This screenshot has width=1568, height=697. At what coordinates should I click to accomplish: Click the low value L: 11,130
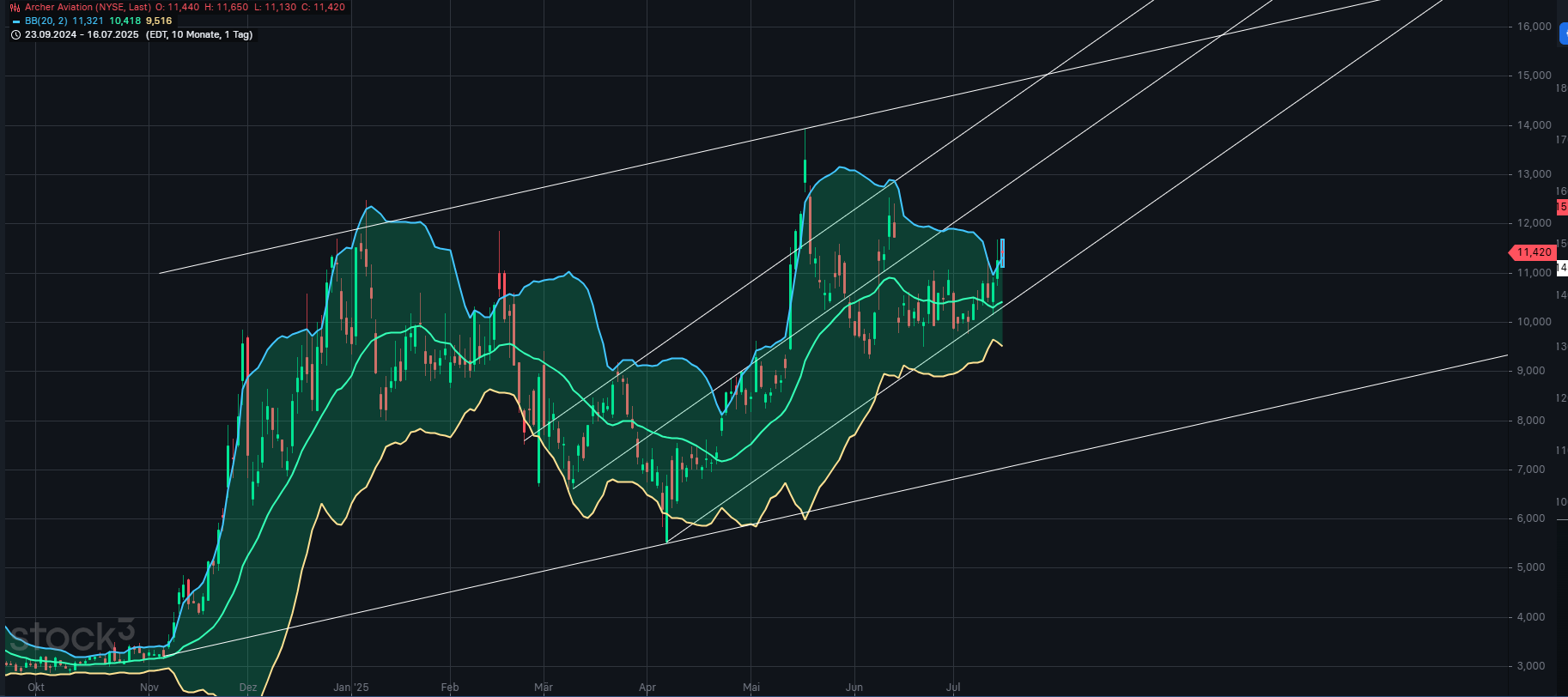click(276, 7)
